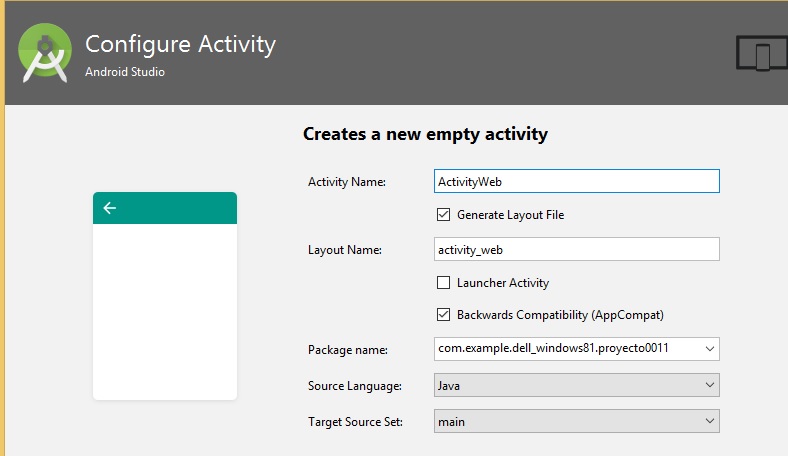Click the 'Target Source Set:' label
This screenshot has height=456, width=788.
pyautogui.click(x=355, y=422)
